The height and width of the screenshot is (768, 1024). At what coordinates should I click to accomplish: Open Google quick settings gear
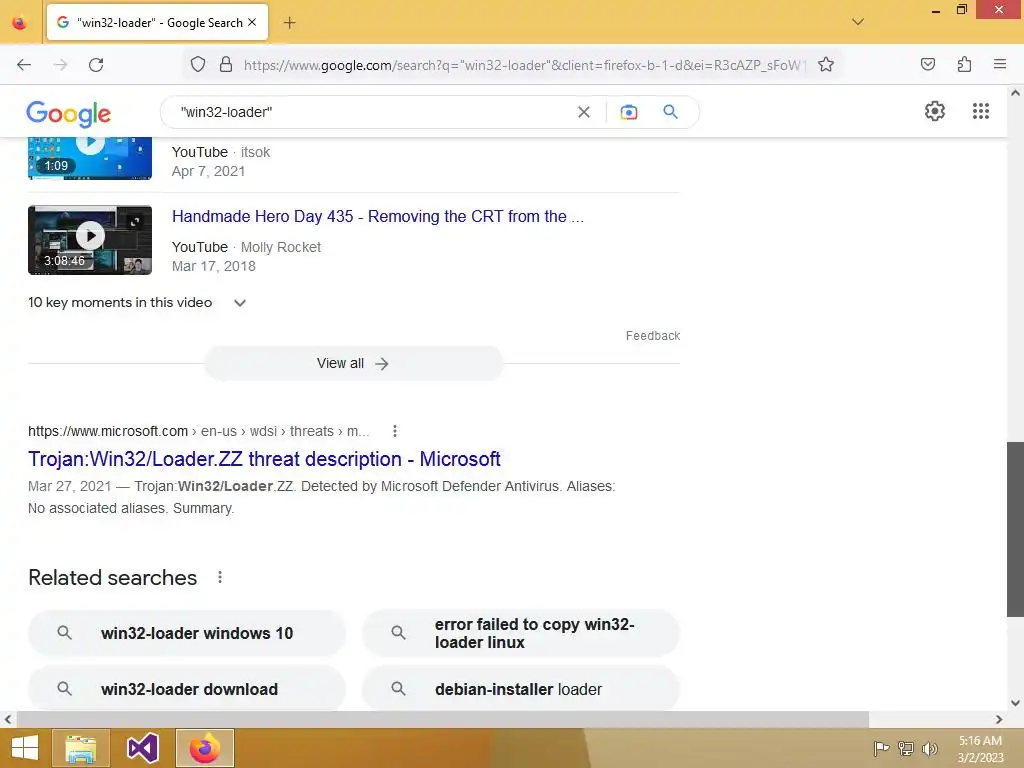click(x=935, y=111)
